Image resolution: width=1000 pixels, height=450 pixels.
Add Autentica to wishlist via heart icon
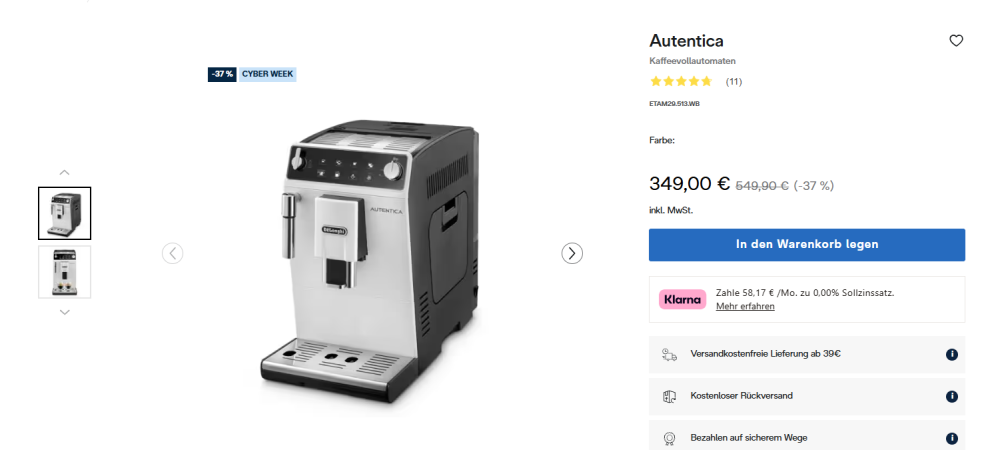point(955,41)
